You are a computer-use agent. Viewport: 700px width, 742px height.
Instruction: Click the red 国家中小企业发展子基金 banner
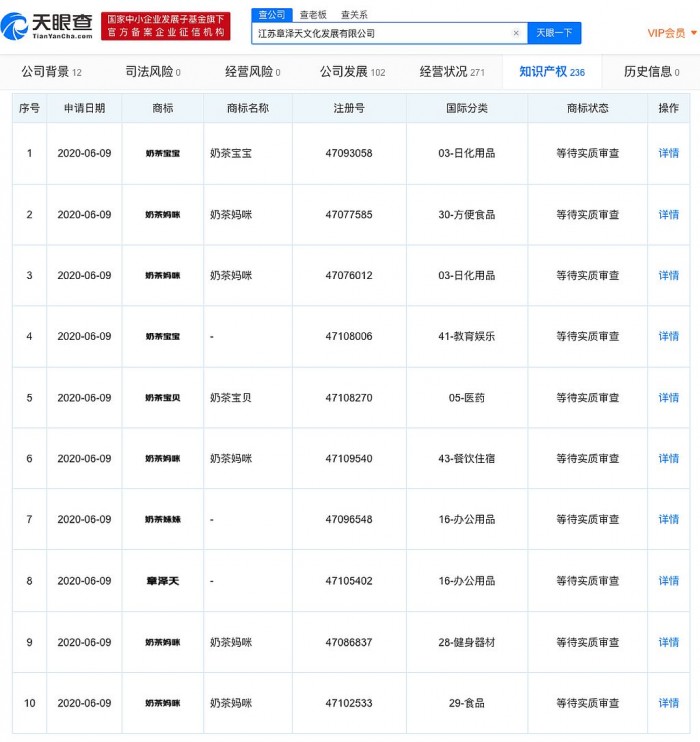tap(166, 26)
